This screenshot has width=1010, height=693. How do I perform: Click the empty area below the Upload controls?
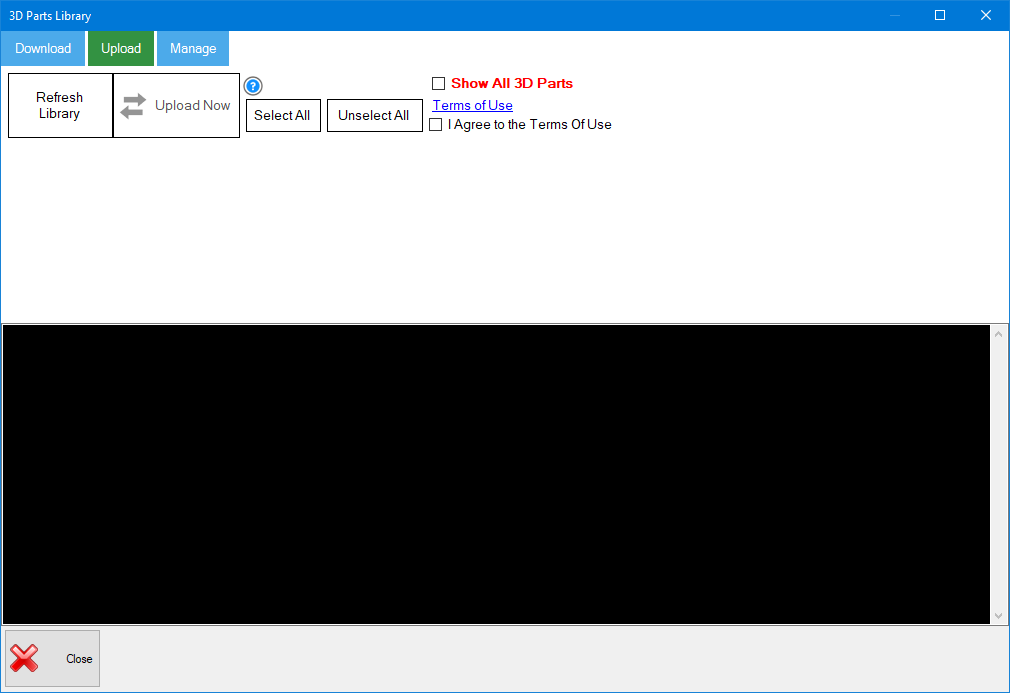click(x=500, y=230)
